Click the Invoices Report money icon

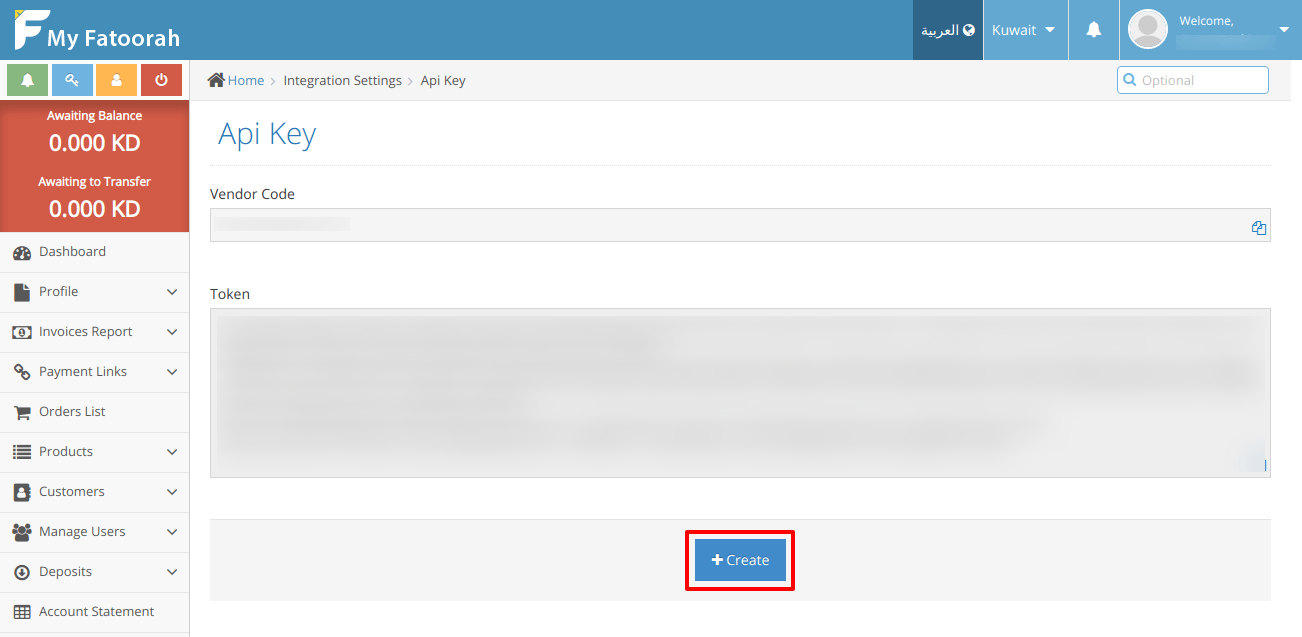point(22,332)
